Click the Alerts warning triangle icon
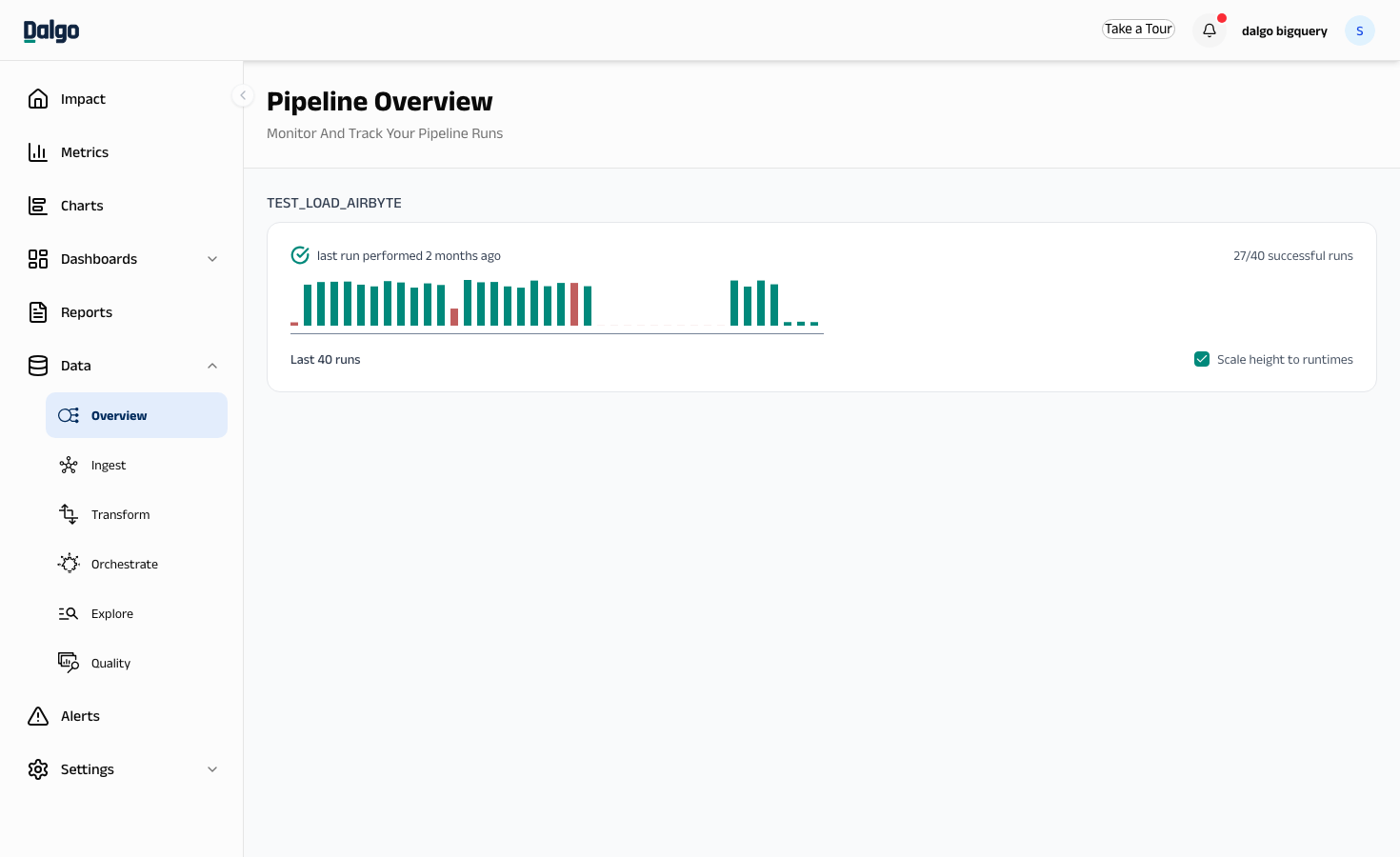 [x=38, y=716]
